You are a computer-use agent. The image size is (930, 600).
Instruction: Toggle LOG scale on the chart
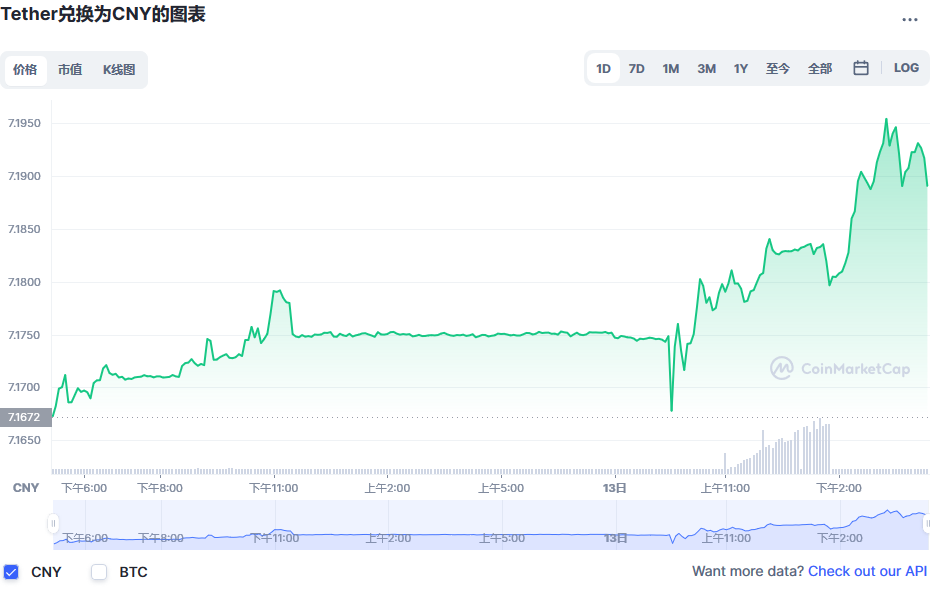(x=906, y=68)
